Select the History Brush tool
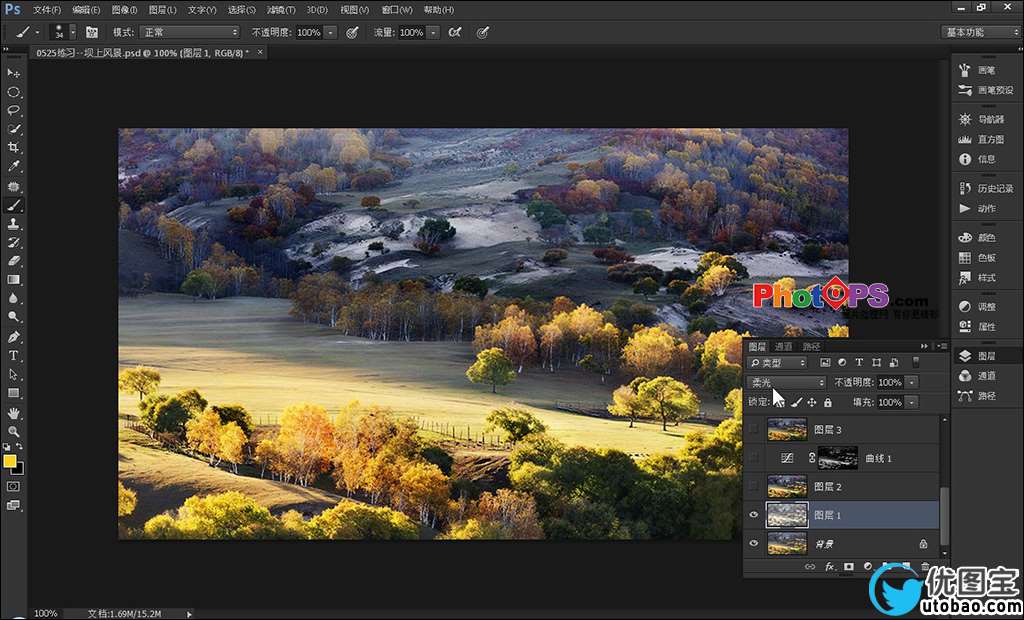 point(13,242)
